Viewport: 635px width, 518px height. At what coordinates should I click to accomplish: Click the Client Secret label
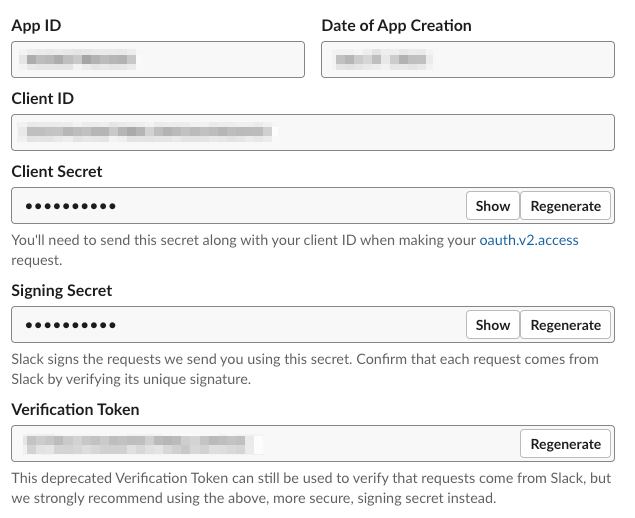[57, 172]
